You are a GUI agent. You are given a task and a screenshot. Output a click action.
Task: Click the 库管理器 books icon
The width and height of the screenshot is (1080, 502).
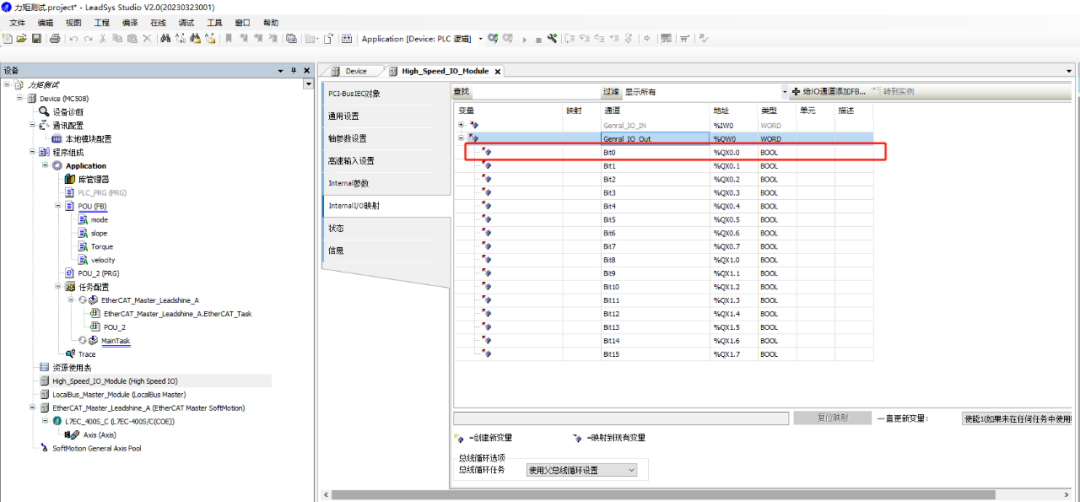point(70,179)
